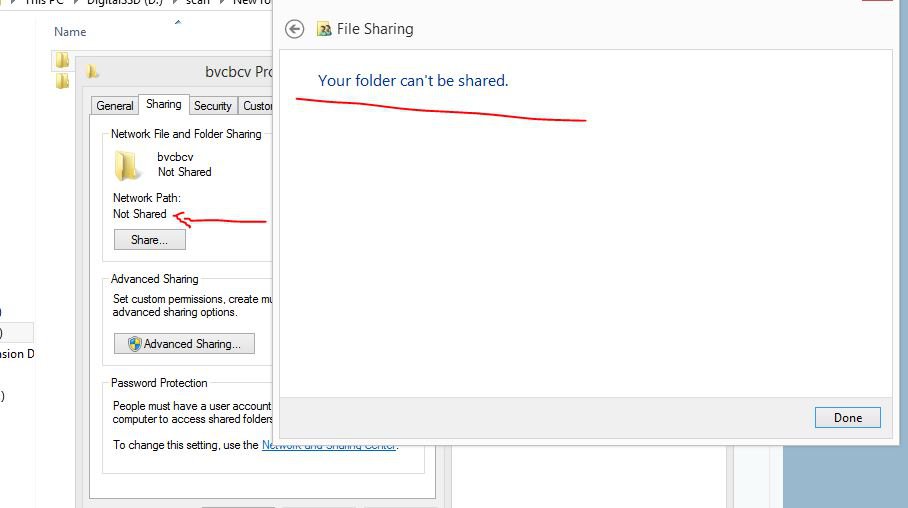Image resolution: width=908 pixels, height=508 pixels.
Task: Click the "Your folder can't be shared" heading
Action: [x=413, y=80]
